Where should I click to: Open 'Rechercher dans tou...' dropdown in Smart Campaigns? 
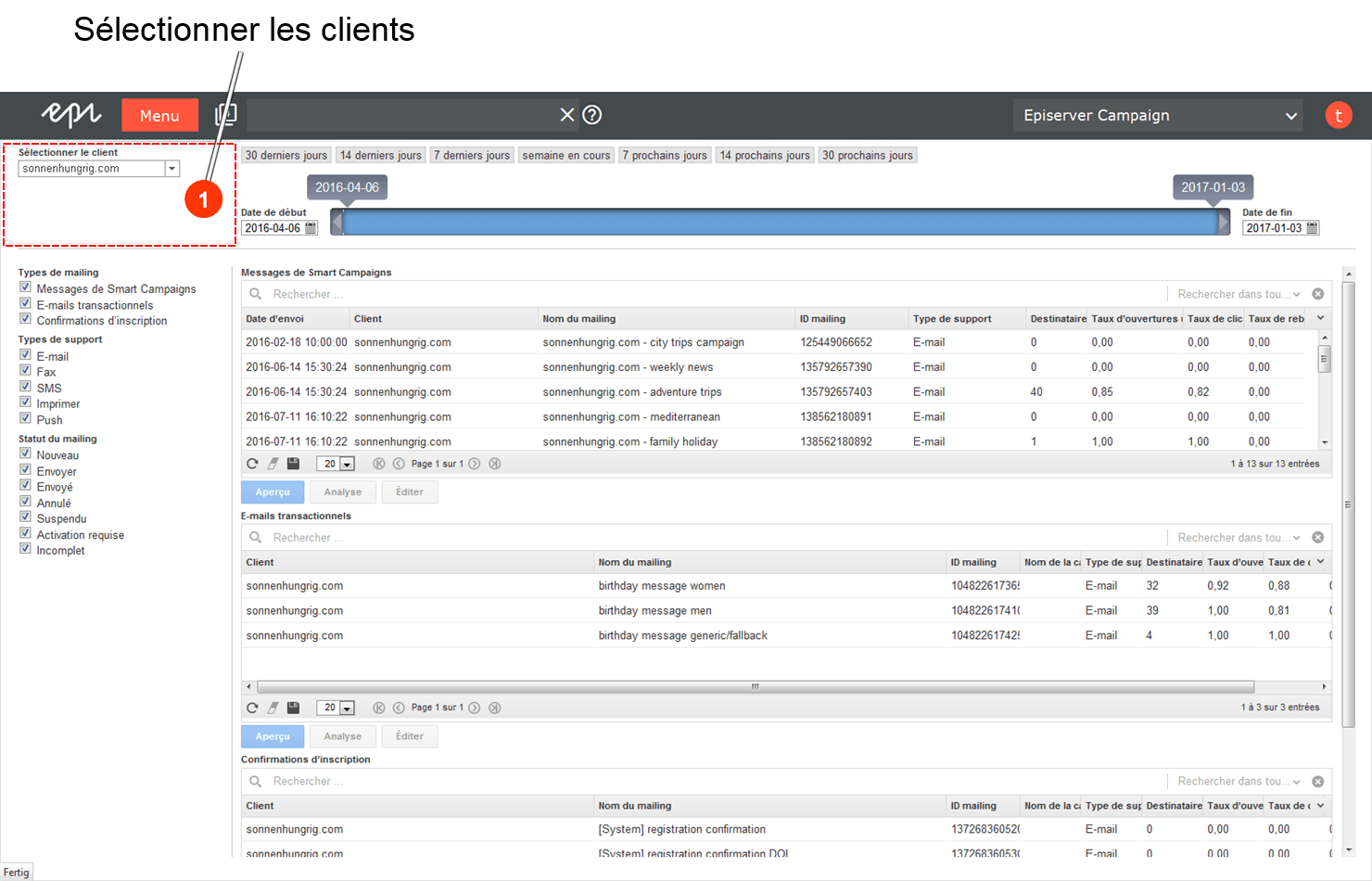pyautogui.click(x=1239, y=294)
